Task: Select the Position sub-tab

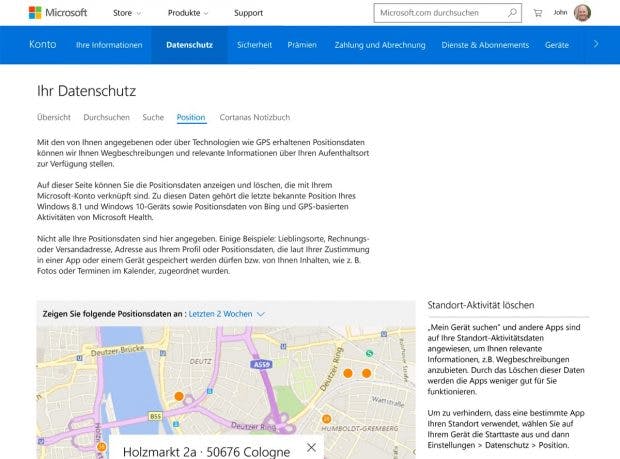Action: pos(191,117)
